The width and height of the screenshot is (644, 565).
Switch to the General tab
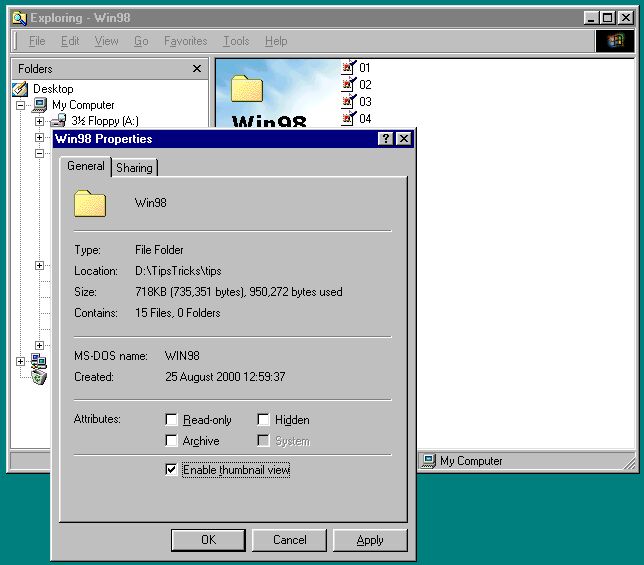point(86,166)
